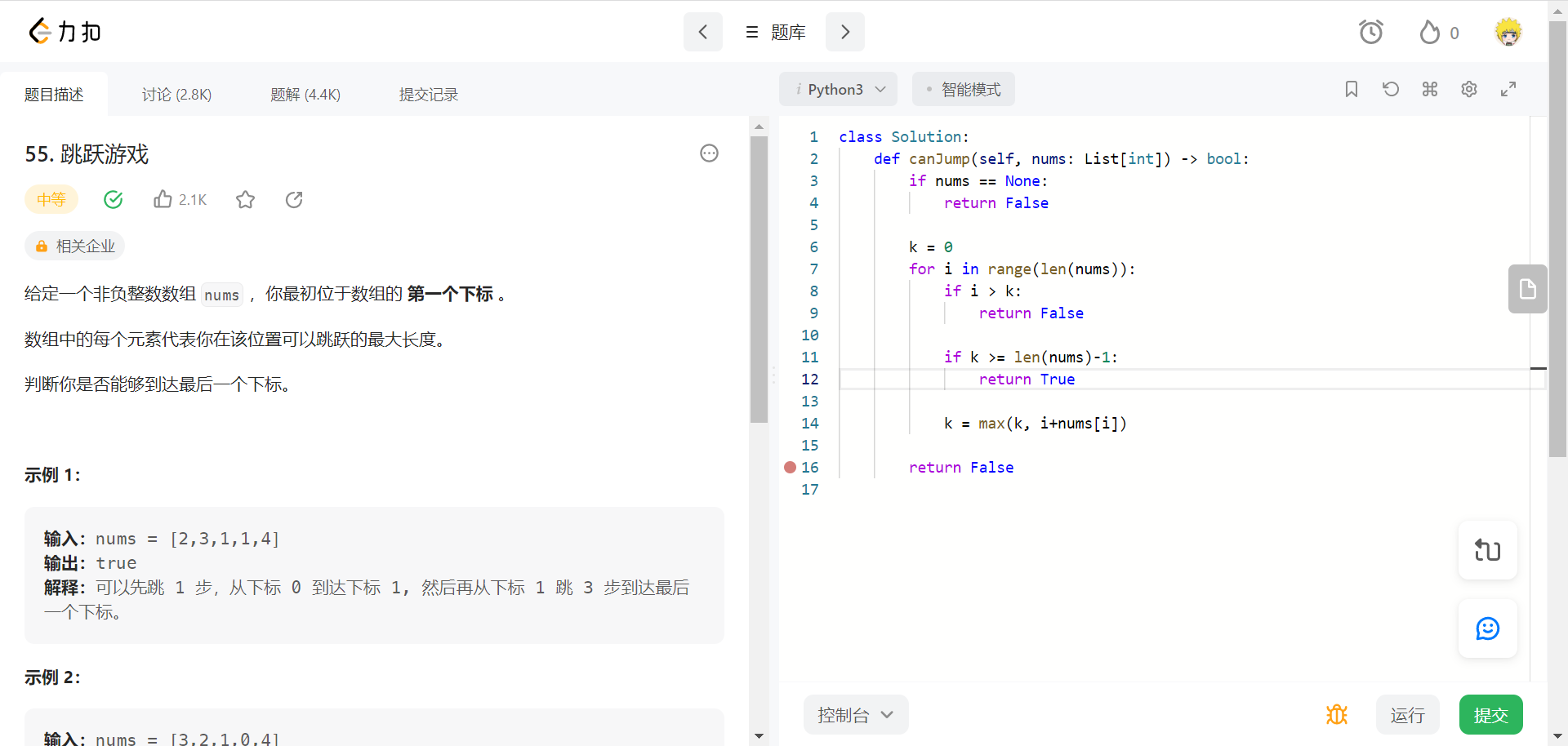This screenshot has height=746, width=1568.
Task: Open the LeetCode 力扣 logo home
Action: pos(65,32)
